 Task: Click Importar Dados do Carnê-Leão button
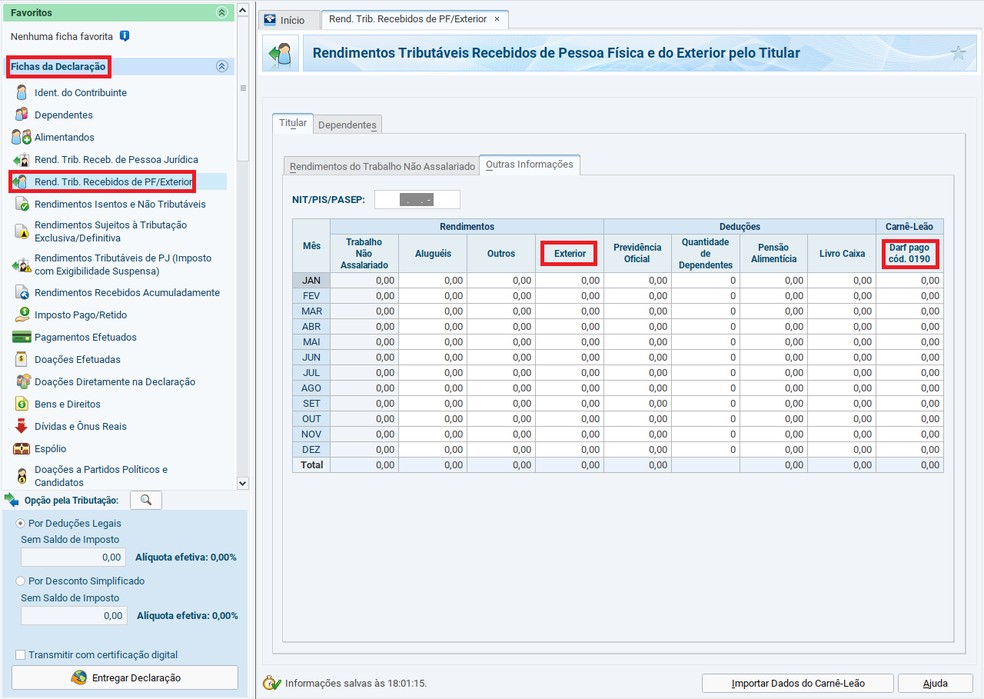click(798, 683)
